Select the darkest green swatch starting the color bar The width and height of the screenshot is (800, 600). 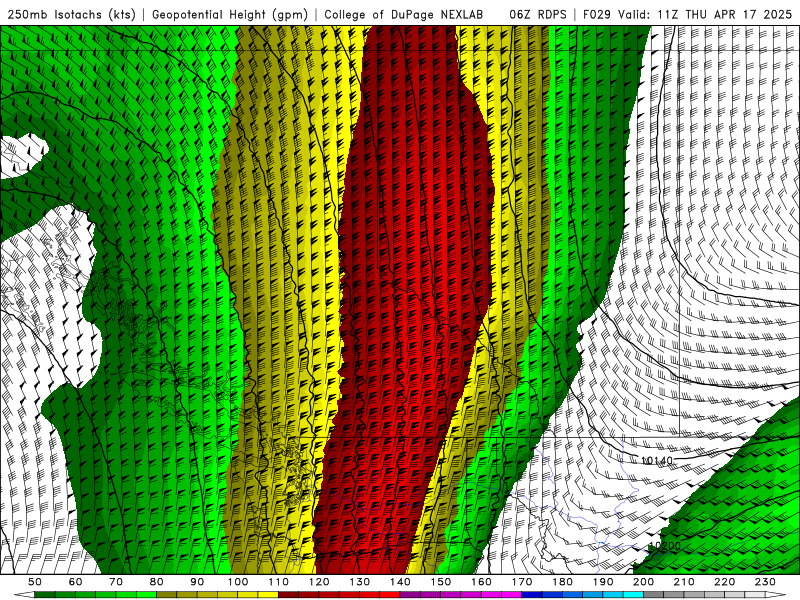(45, 594)
